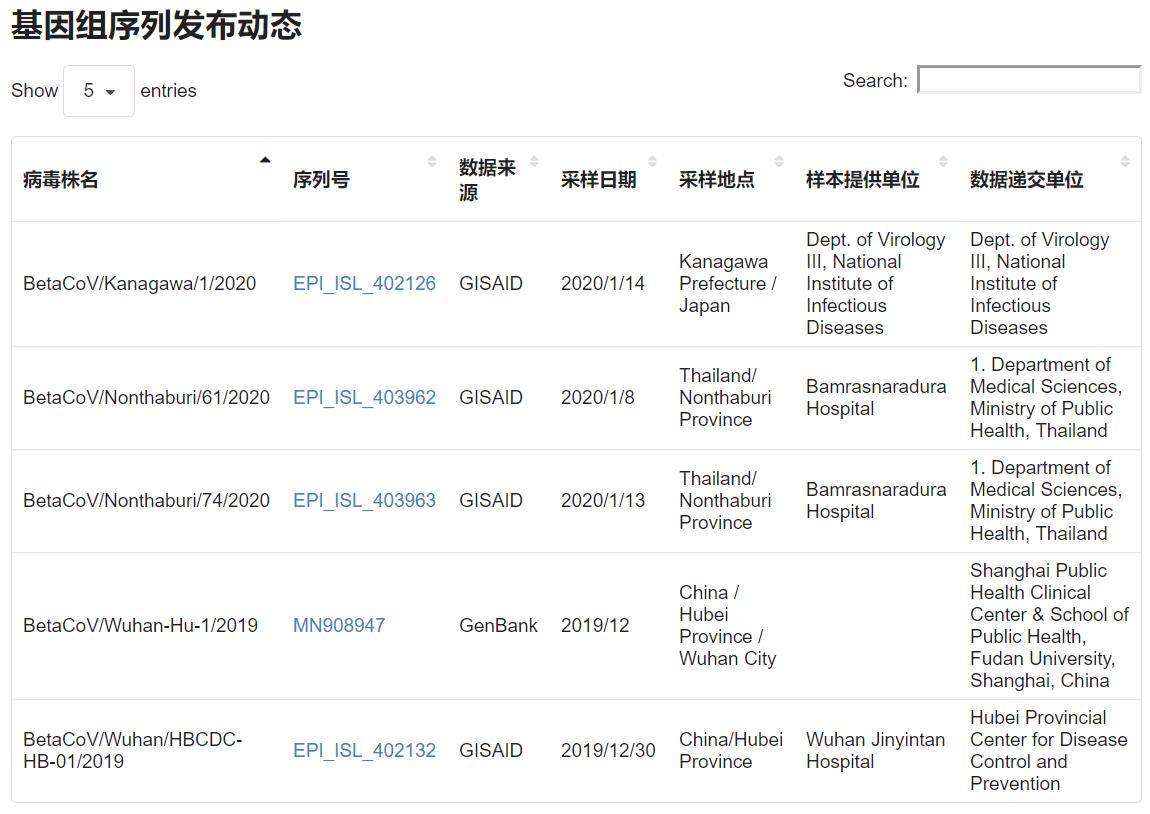
Task: Expand the page size selector showing 5
Action: (x=98, y=90)
